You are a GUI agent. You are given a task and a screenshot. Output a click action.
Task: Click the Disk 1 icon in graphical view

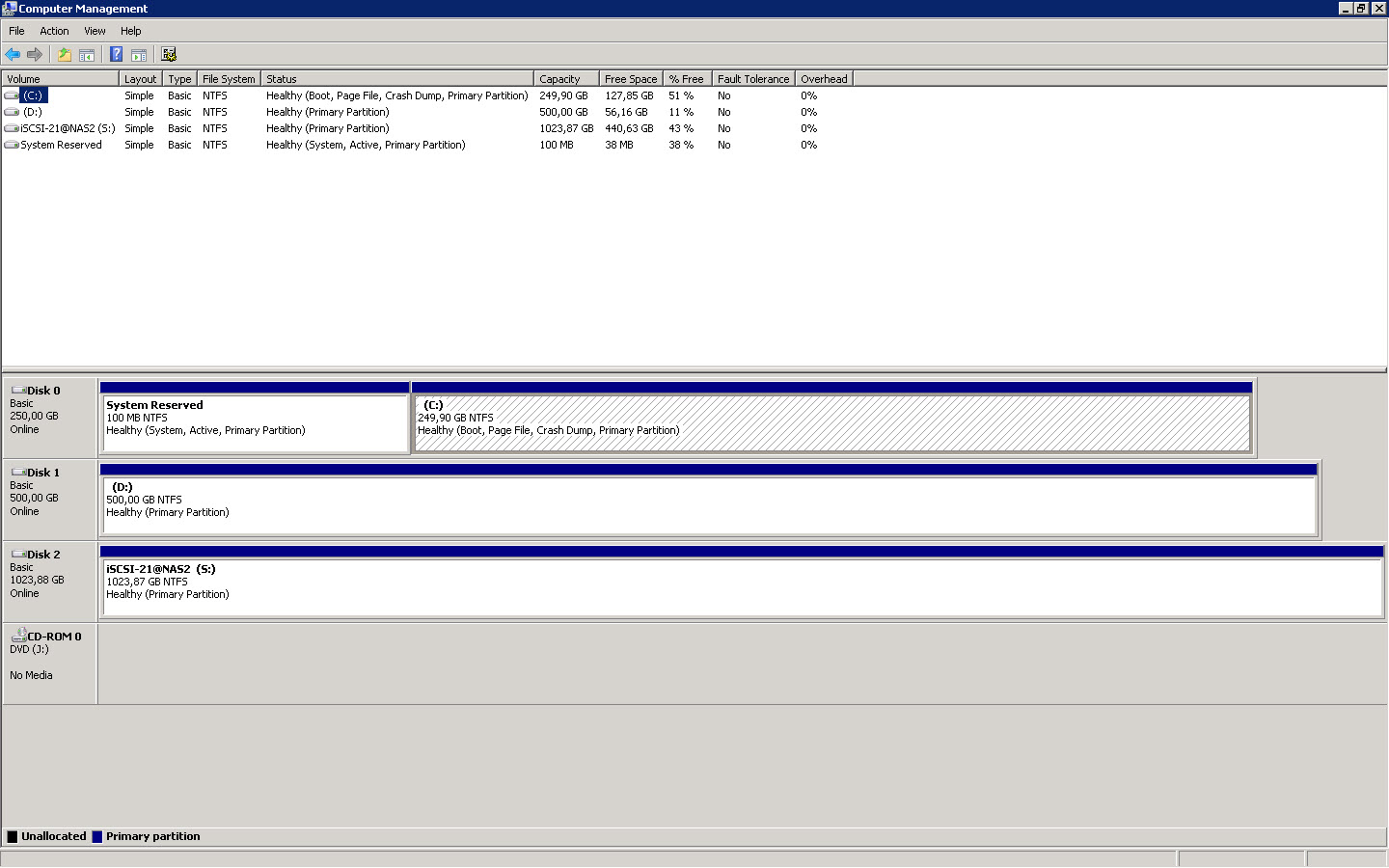point(18,473)
